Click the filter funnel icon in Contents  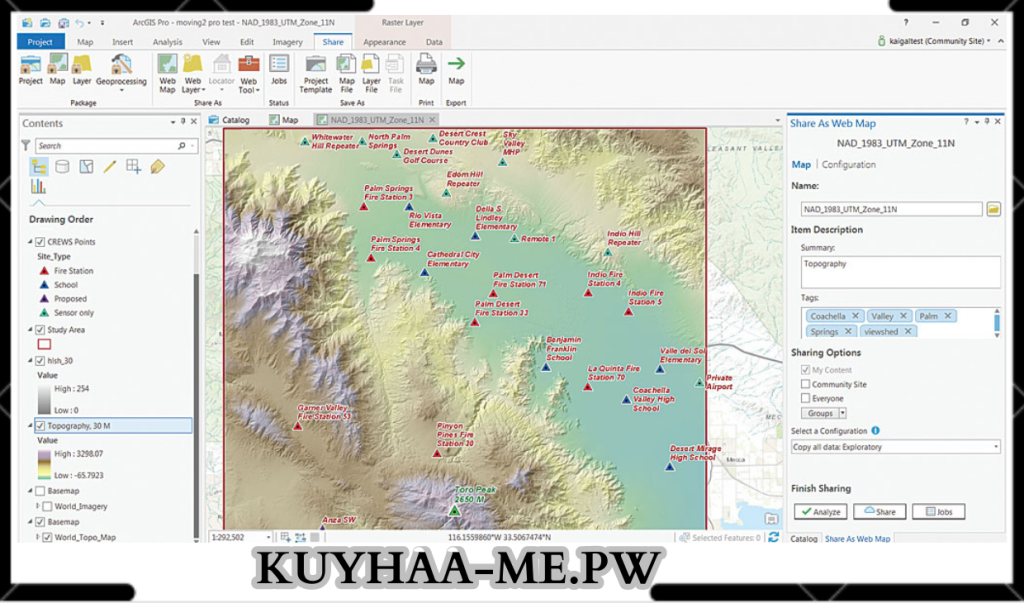(25, 146)
